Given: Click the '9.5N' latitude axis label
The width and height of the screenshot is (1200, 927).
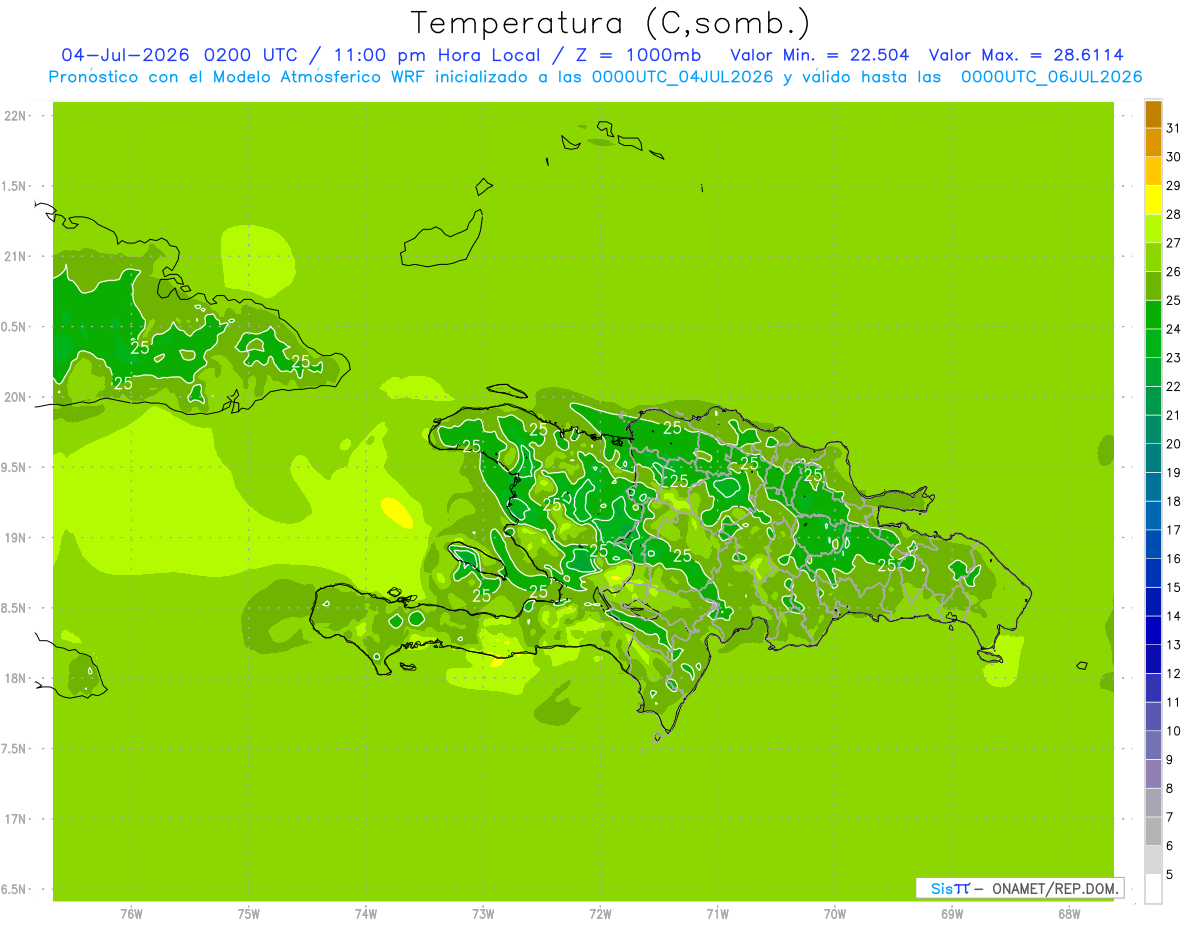Looking at the screenshot, I should (14, 467).
